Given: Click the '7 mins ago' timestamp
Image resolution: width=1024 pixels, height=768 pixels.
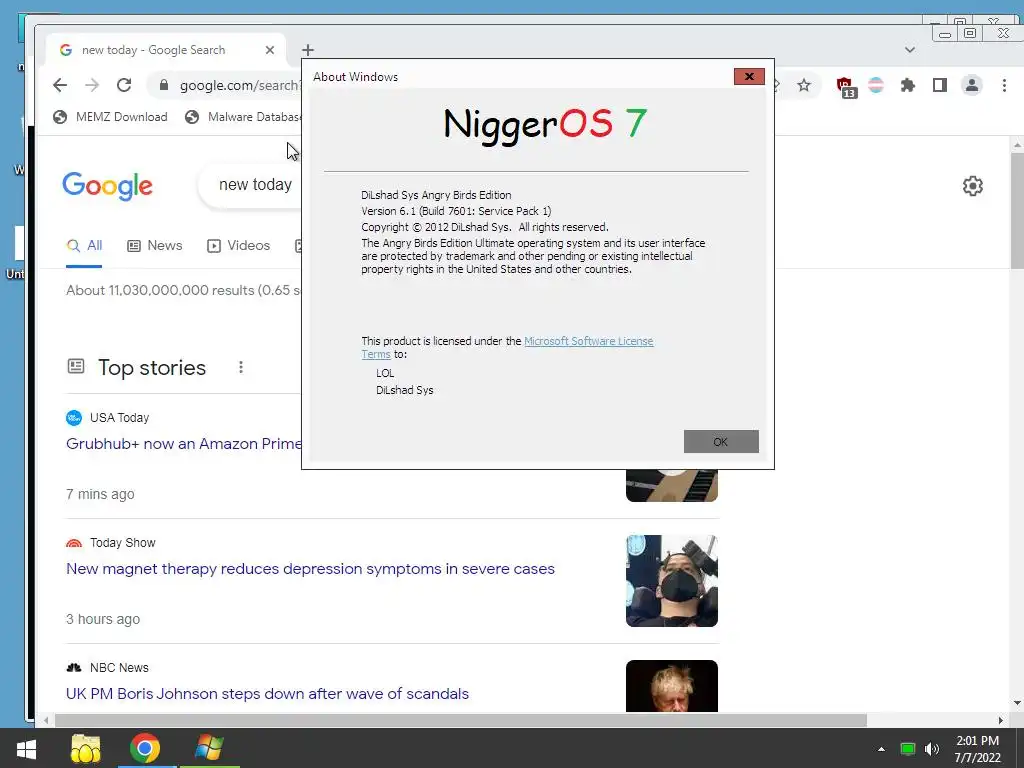Looking at the screenshot, I should tap(100, 494).
